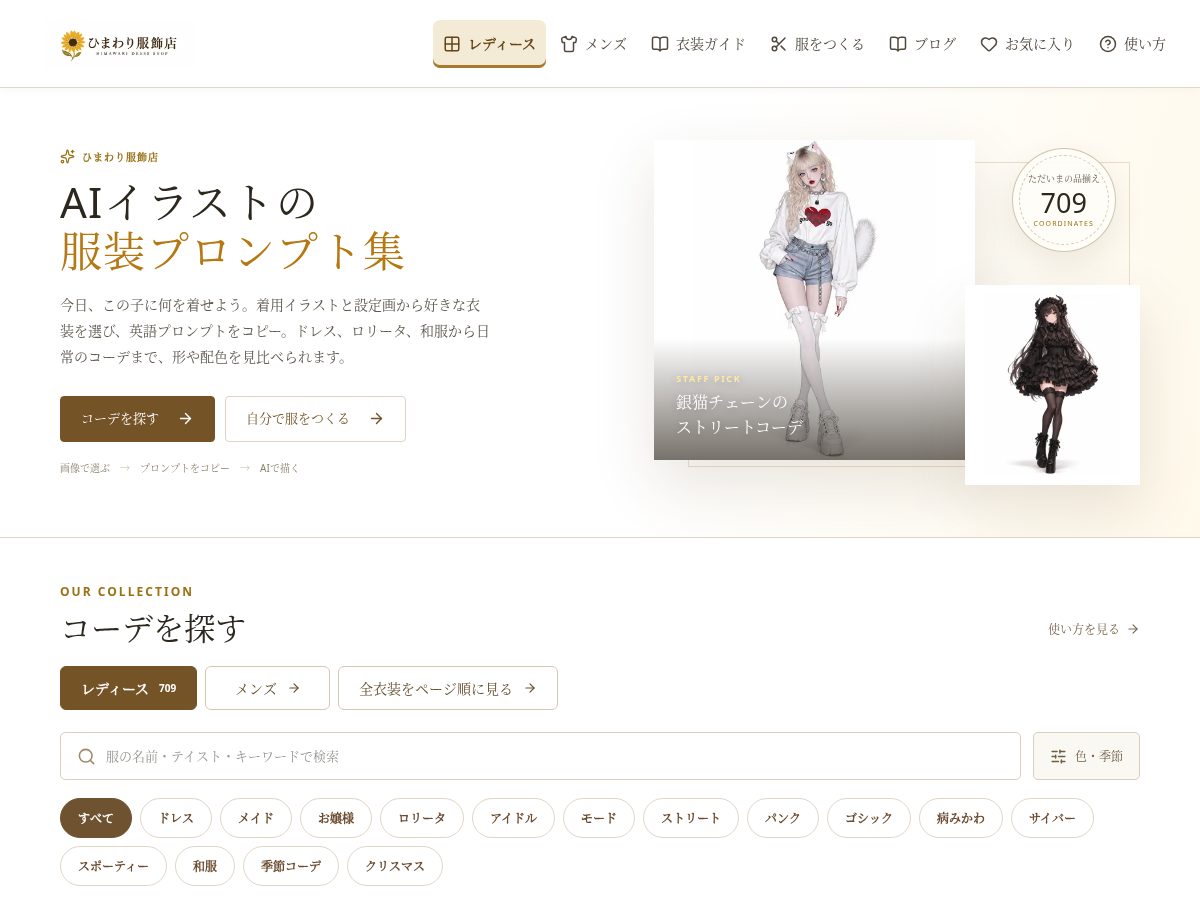Select the ドレス filter chip
This screenshot has width=1200, height=900.
tap(176, 818)
